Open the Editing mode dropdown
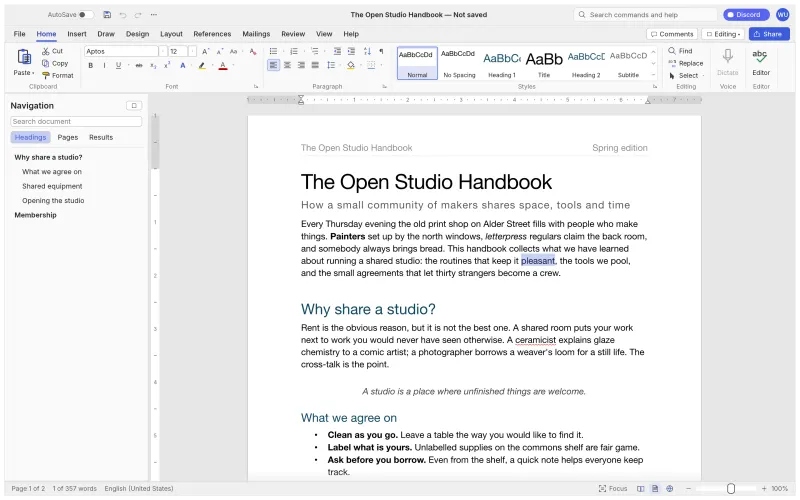Viewport: 800px width, 500px height. click(x=723, y=34)
